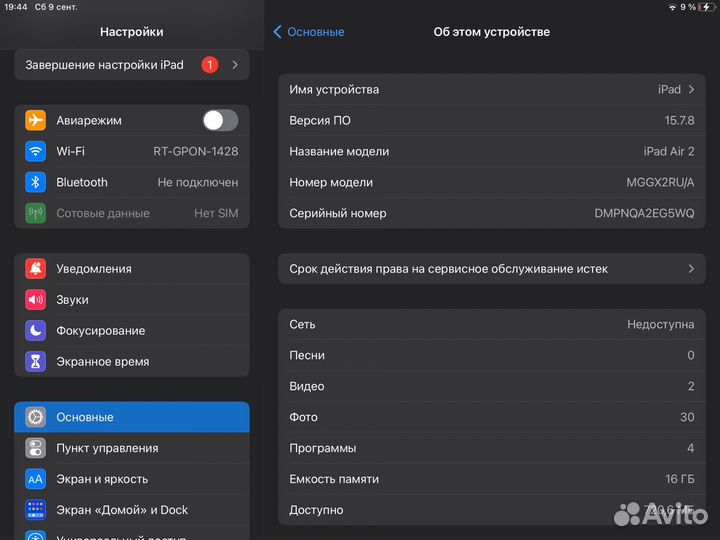The height and width of the screenshot is (540, 720).
Task: Open Bluetooth settings row
Action: point(132,182)
